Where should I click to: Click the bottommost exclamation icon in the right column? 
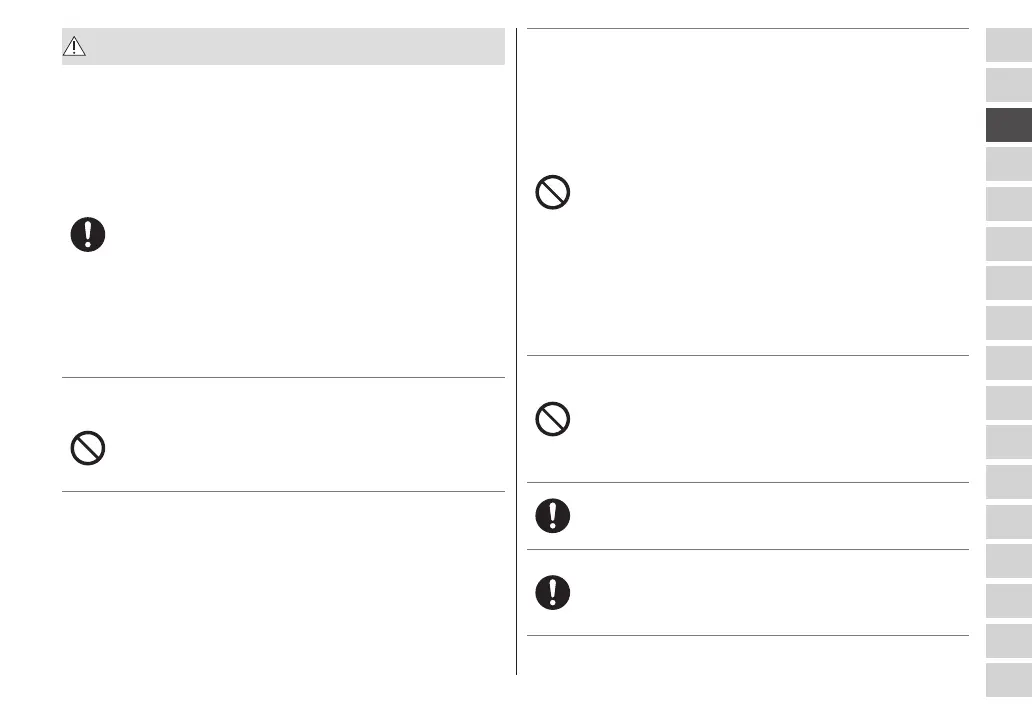[x=553, y=592]
